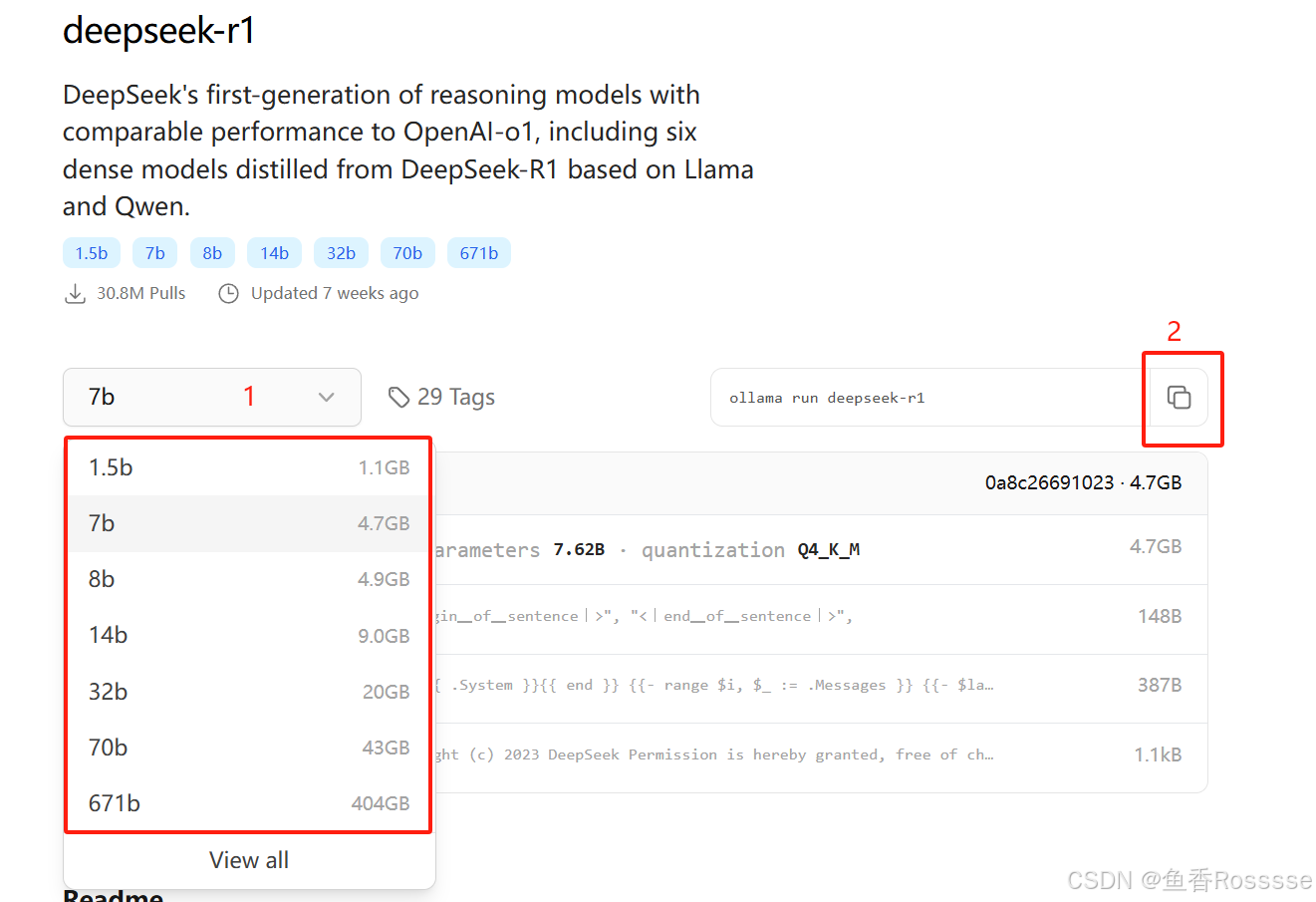
Task: Open the end_of_sentence params file row
Action: pyautogui.click(x=821, y=618)
